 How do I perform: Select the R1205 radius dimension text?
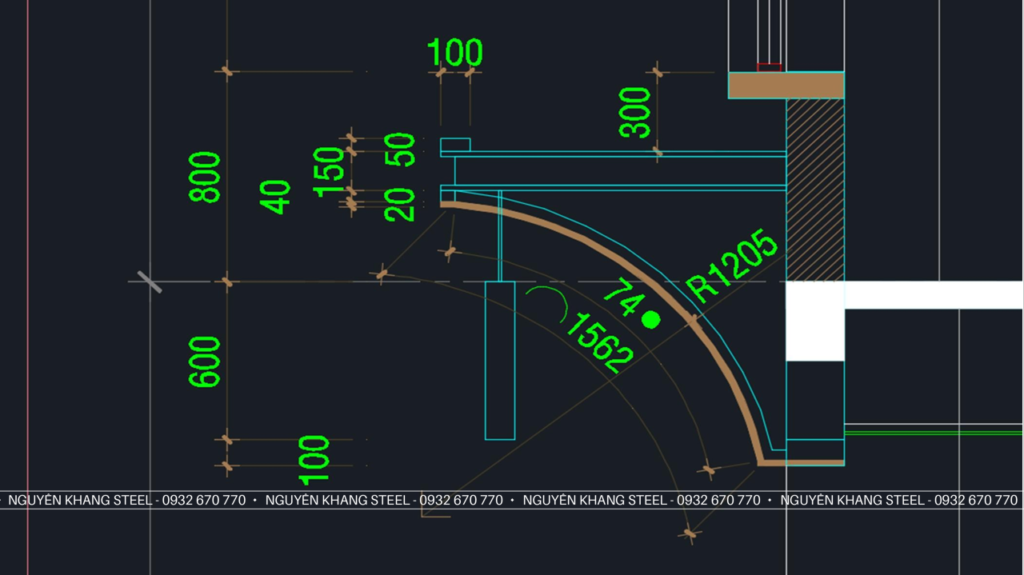point(732,265)
